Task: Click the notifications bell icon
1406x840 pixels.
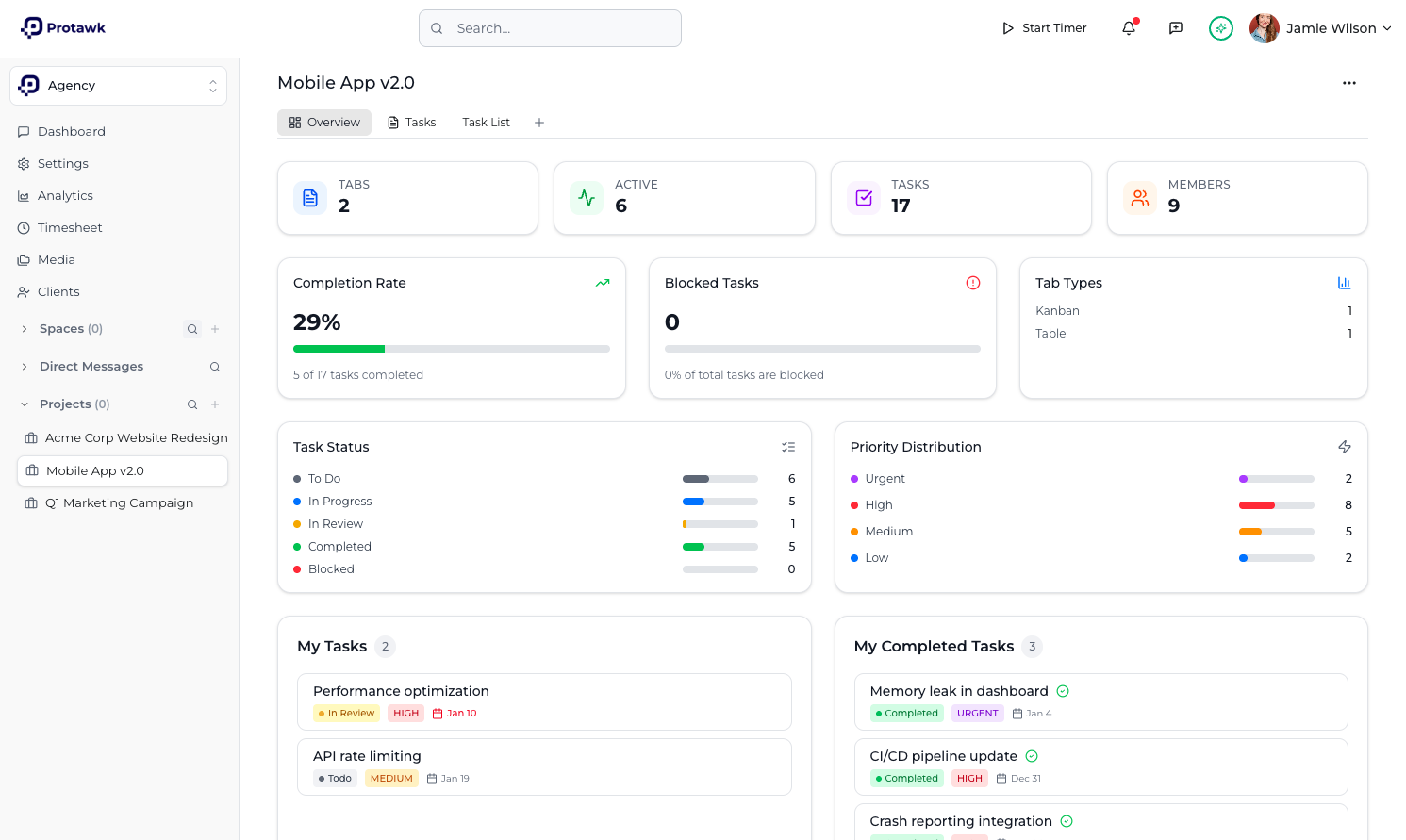Action: [x=1128, y=28]
